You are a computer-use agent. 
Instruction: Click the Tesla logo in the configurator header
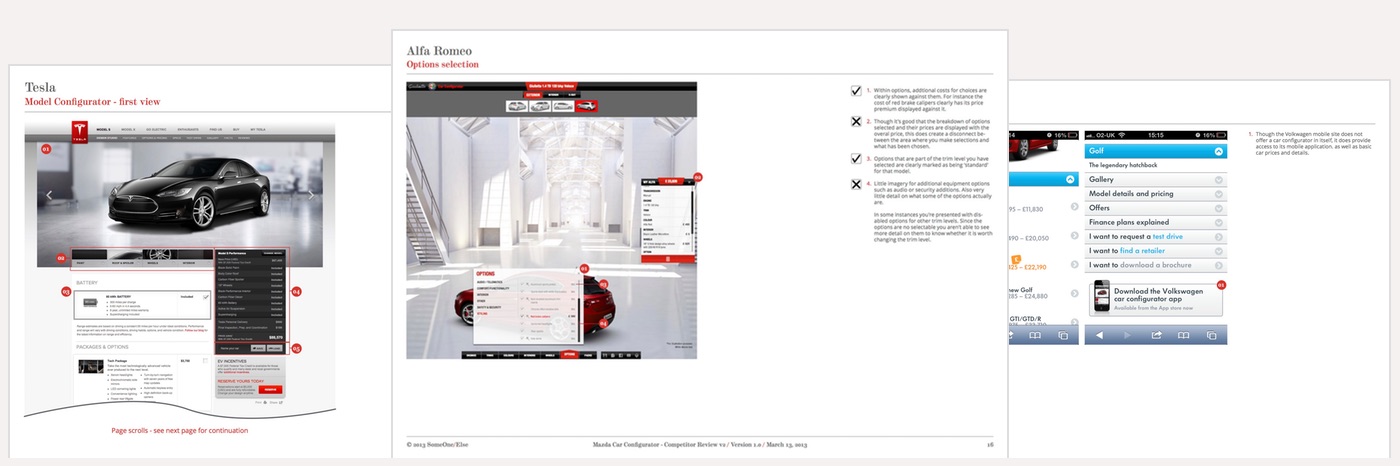click(78, 134)
